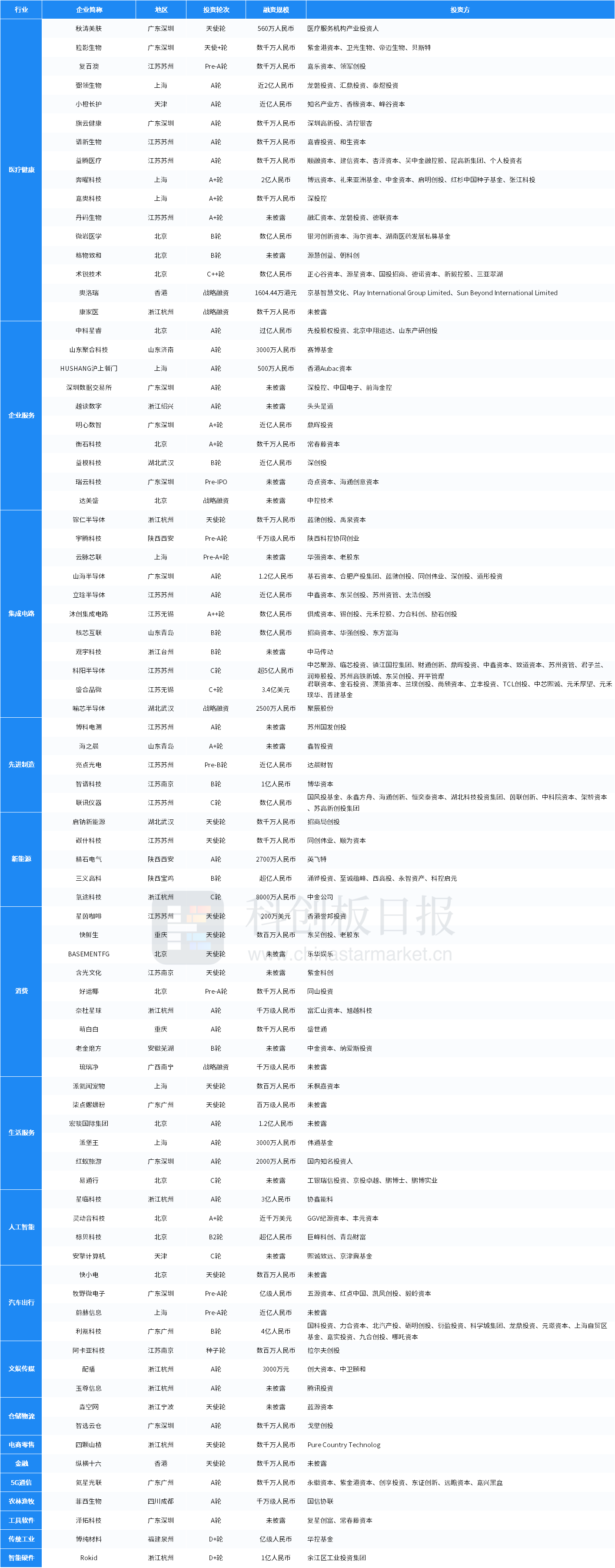Click investor text 余江区工业投资集团
615x1568 pixels.
pyautogui.click(x=336, y=1558)
